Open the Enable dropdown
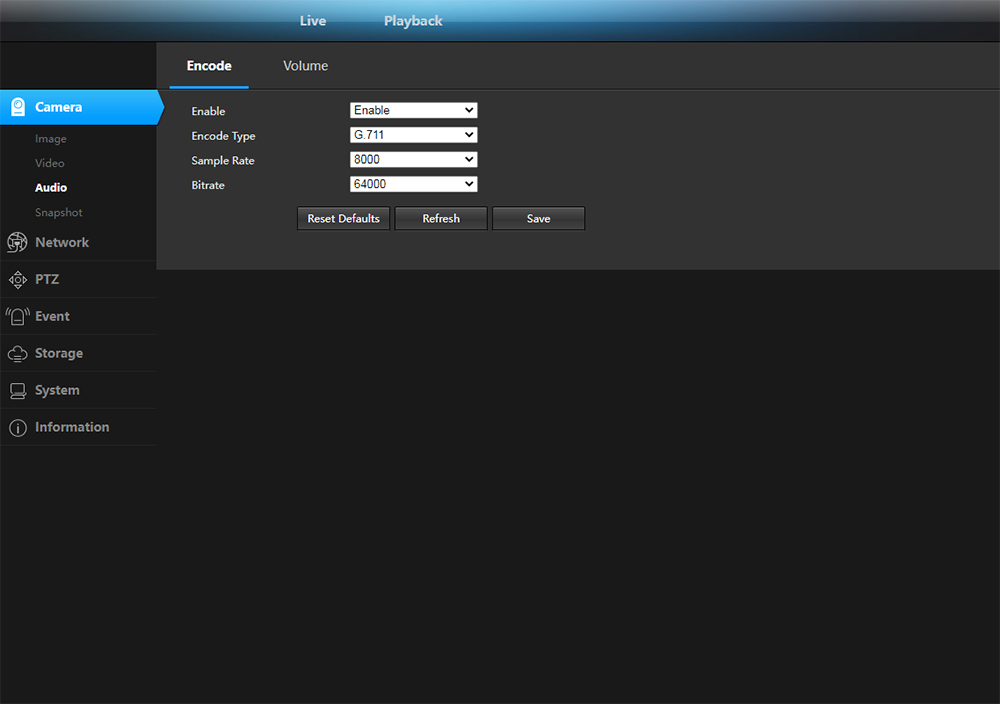 point(413,110)
